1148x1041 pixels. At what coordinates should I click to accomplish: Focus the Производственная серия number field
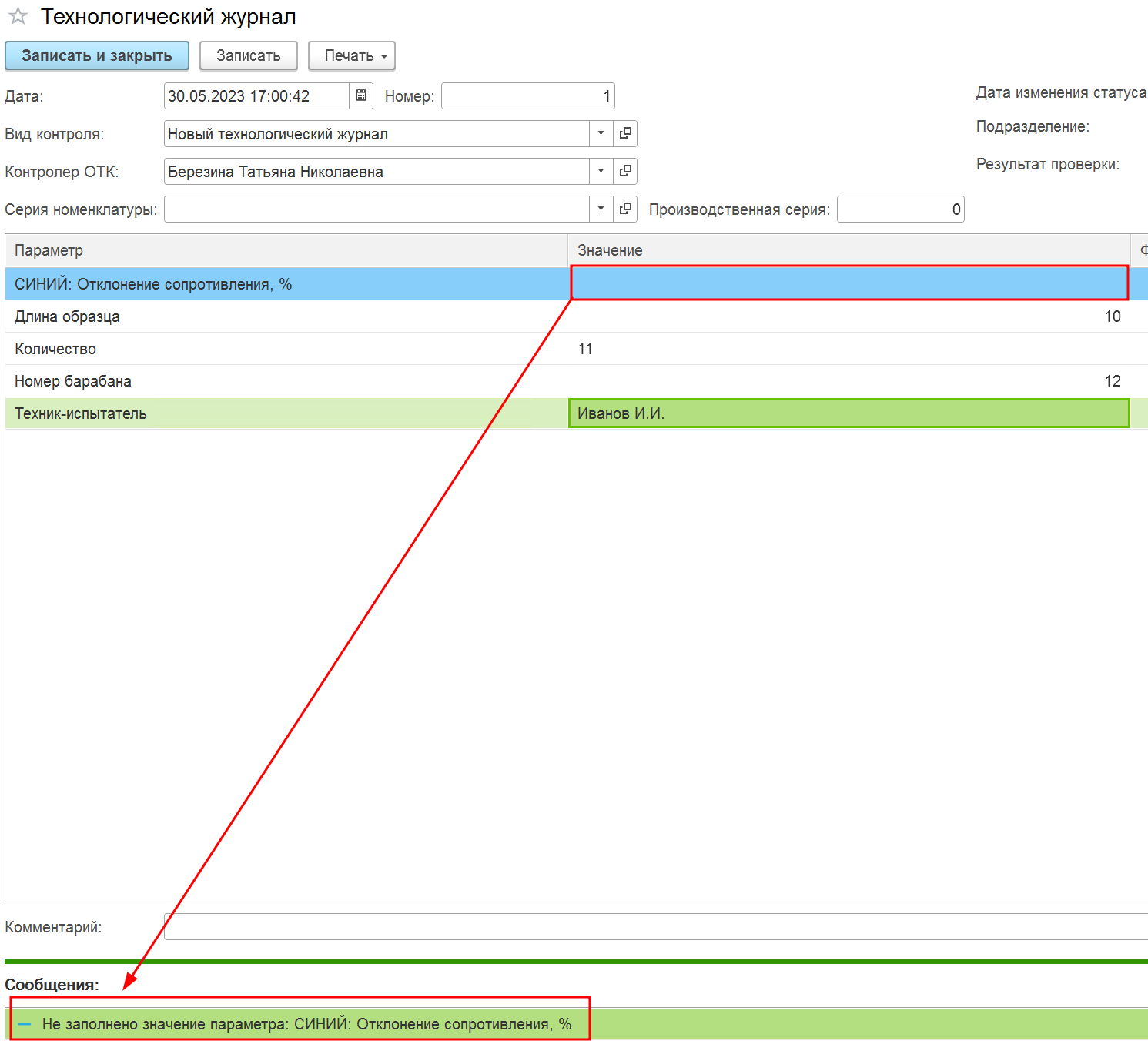901,209
